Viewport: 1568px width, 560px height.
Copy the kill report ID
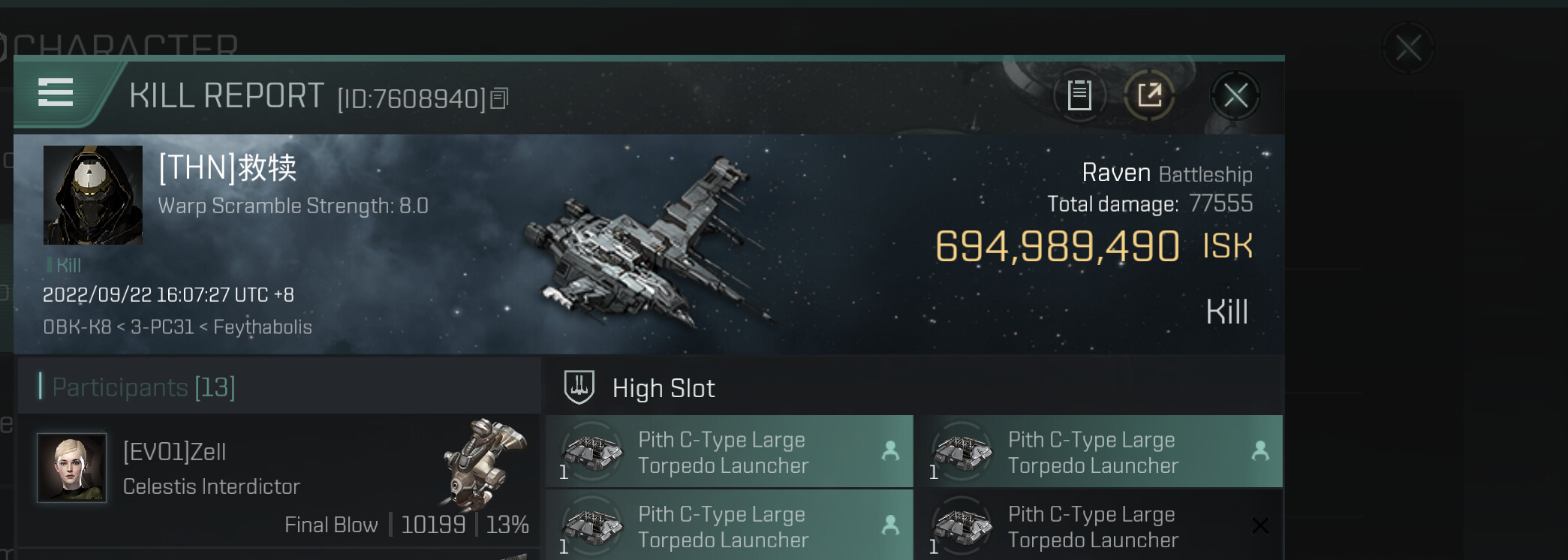click(x=499, y=98)
